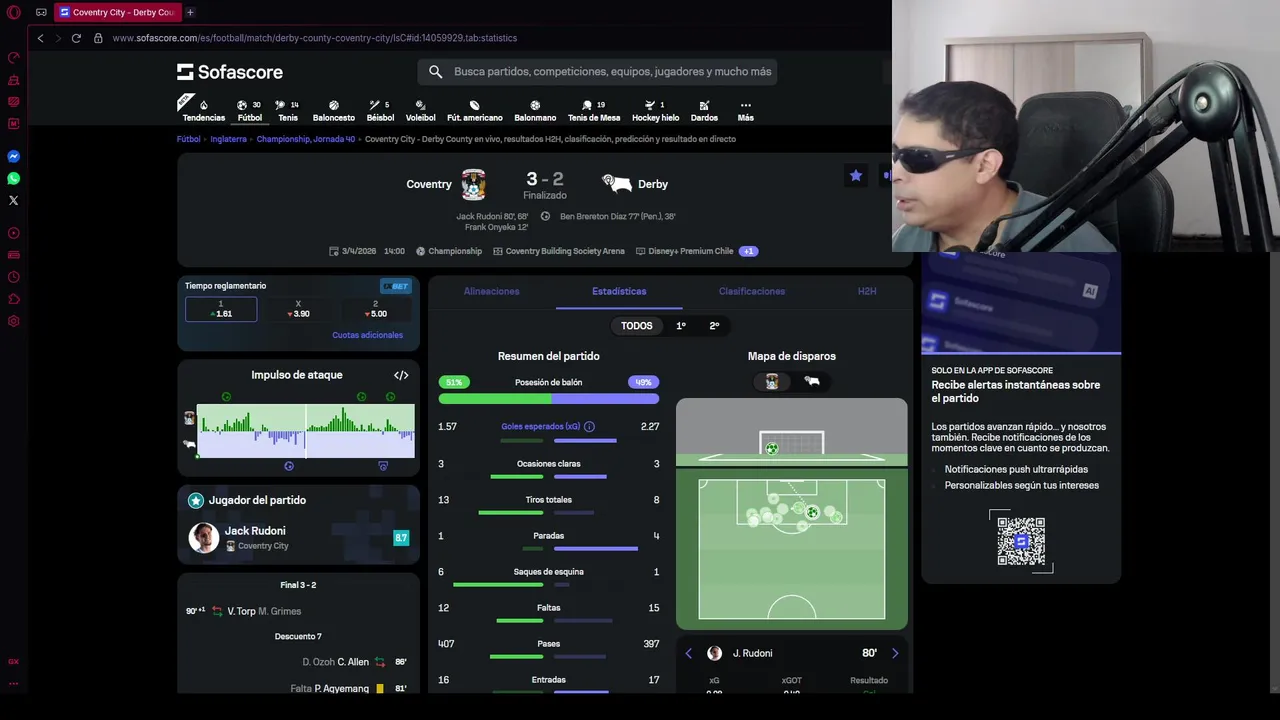Open the Tendencias menu item
Image resolution: width=1280 pixels, height=720 pixels.
click(x=203, y=110)
